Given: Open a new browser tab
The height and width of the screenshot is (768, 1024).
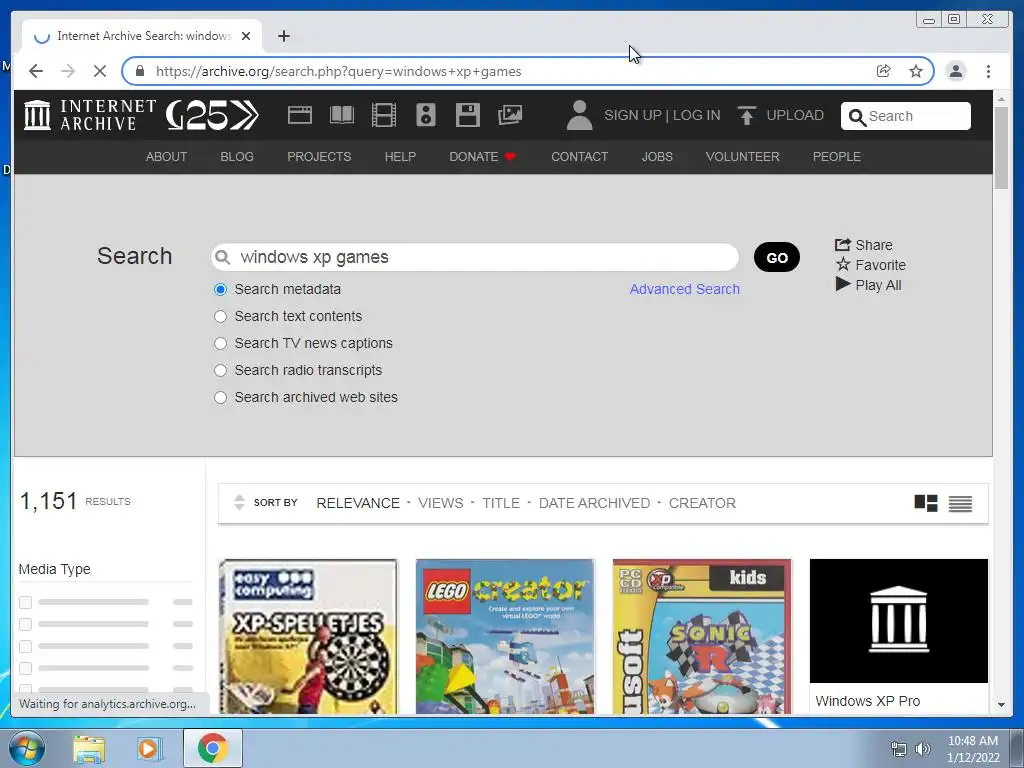Looking at the screenshot, I should 283,37.
